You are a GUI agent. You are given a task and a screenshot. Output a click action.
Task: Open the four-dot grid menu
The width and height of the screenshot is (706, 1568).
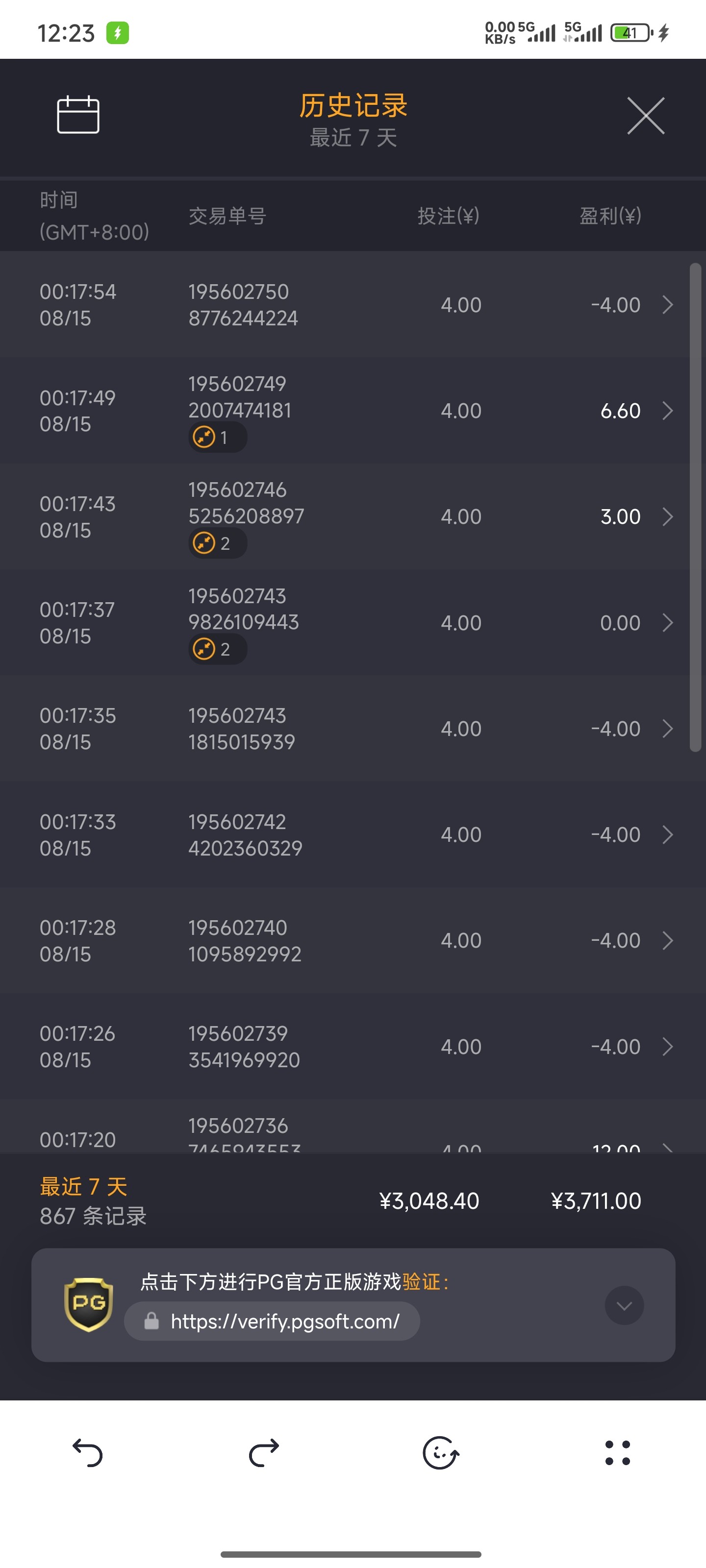coord(617,1453)
